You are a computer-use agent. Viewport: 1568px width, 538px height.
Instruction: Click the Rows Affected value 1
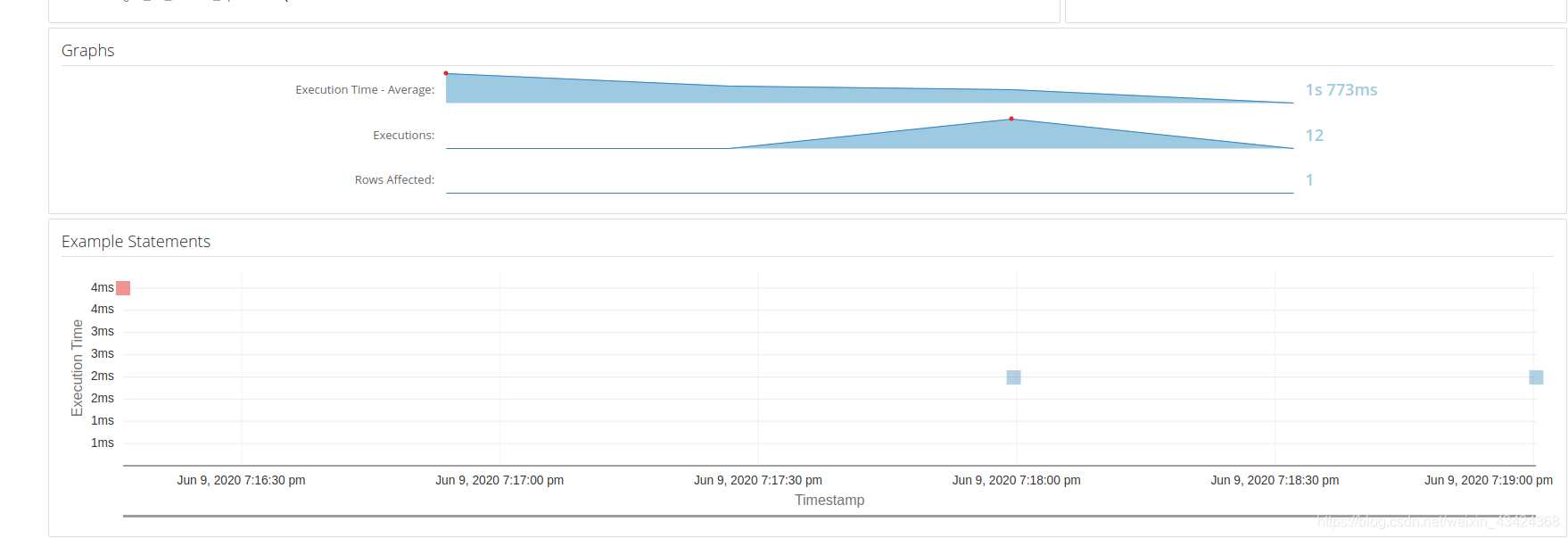1309,180
